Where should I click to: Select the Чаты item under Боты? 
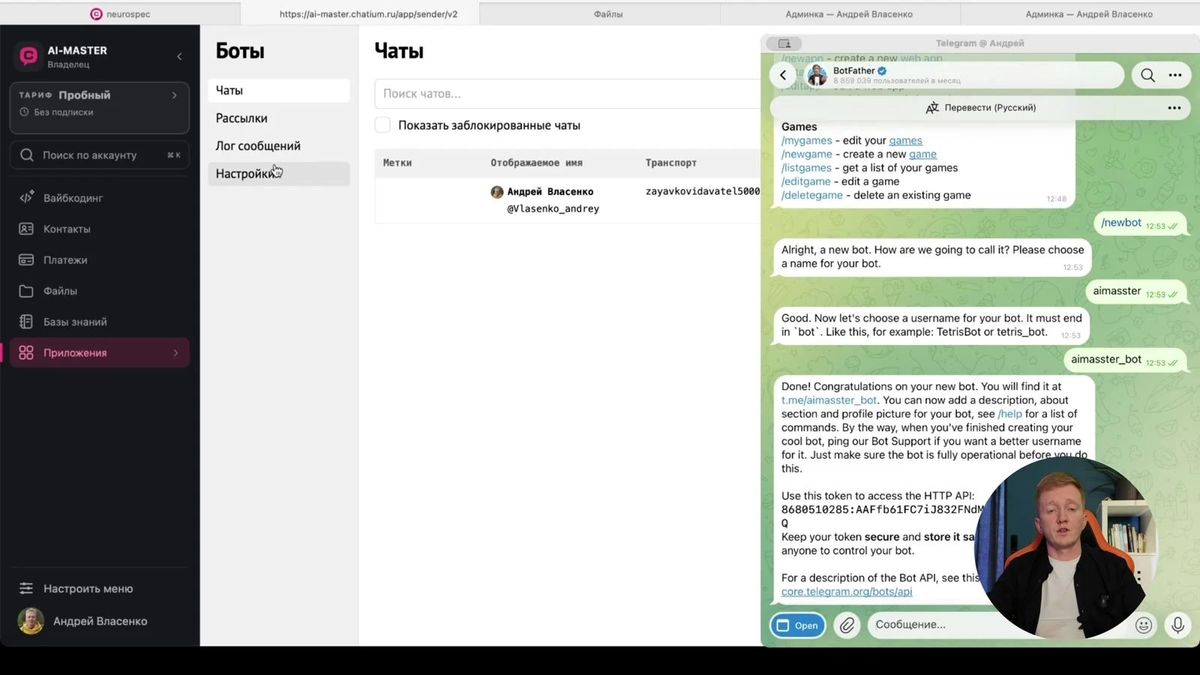click(x=279, y=90)
